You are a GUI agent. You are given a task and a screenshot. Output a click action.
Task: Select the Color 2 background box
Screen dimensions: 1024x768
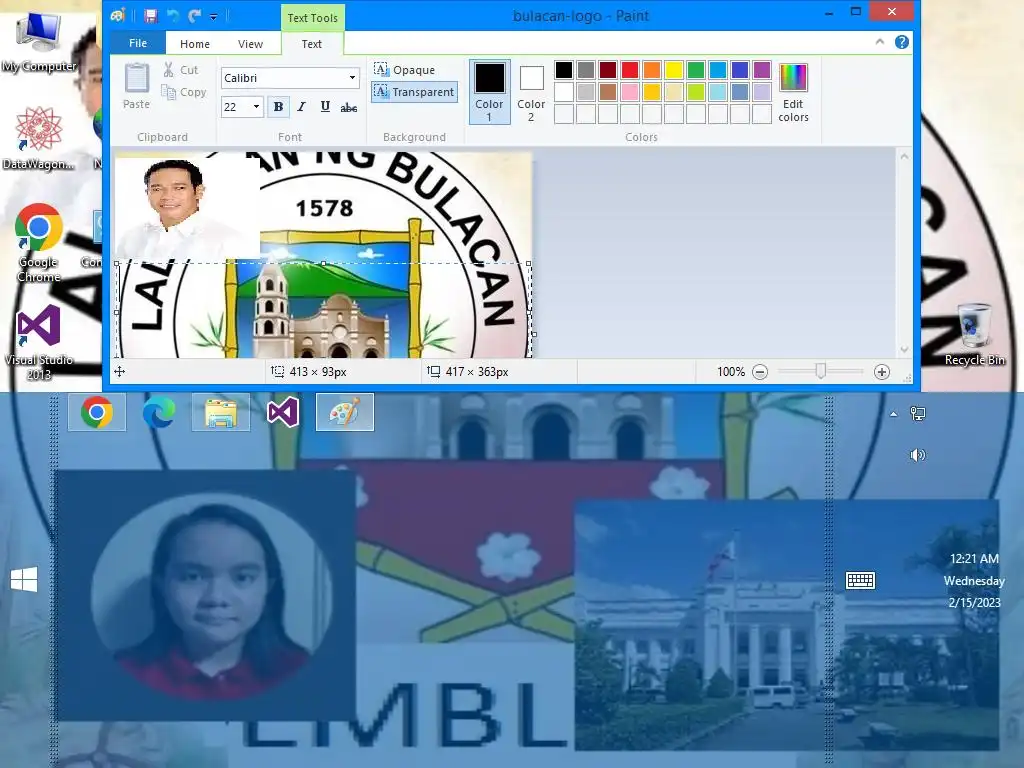coord(531,92)
